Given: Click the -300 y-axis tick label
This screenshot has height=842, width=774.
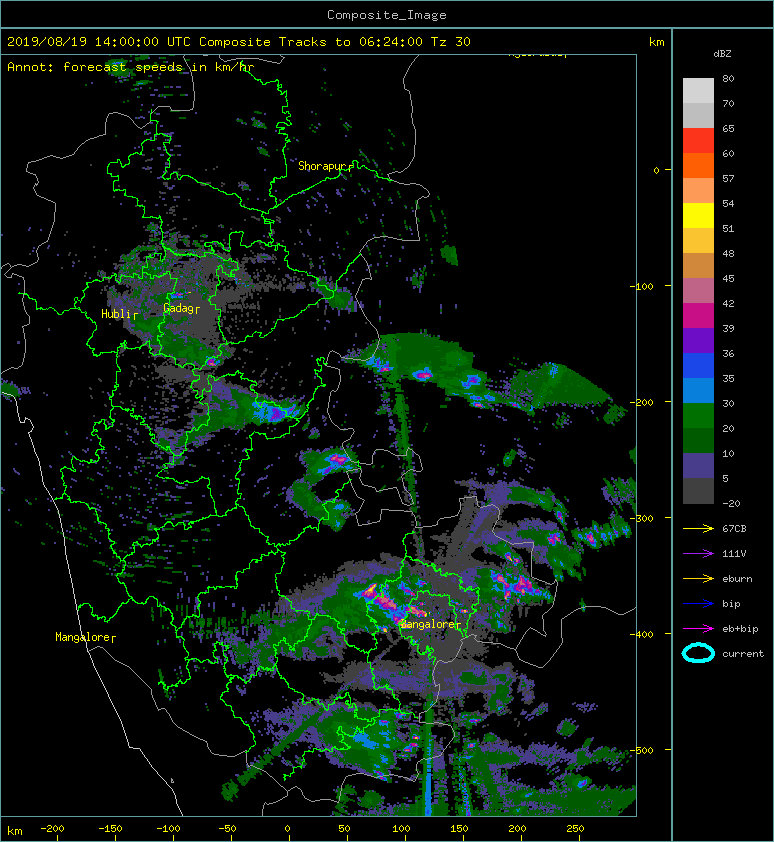Looking at the screenshot, I should point(641,519).
